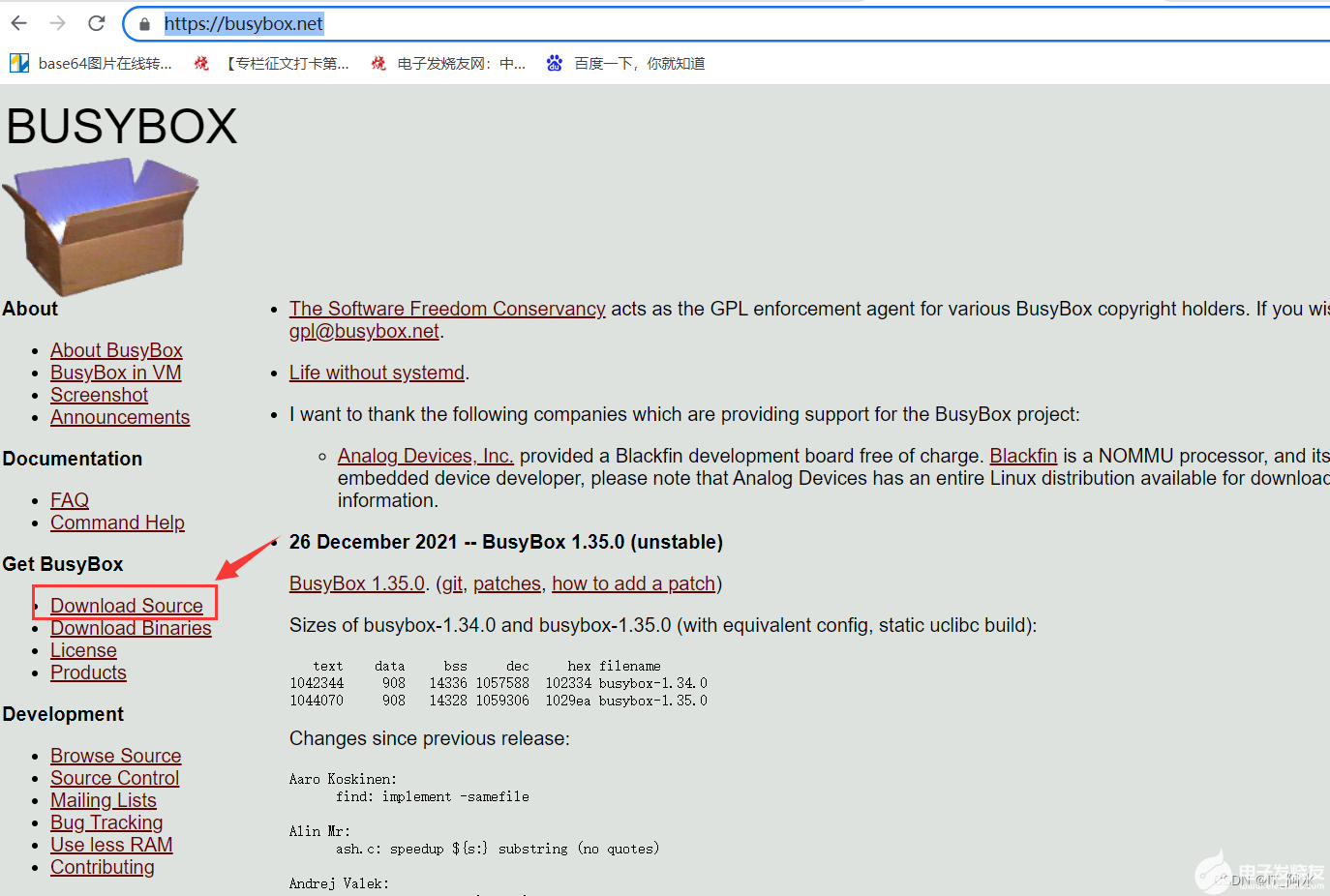Click the git link beside BusyBox 1.35.0
Screen dimensions: 1330x896
tap(452, 583)
